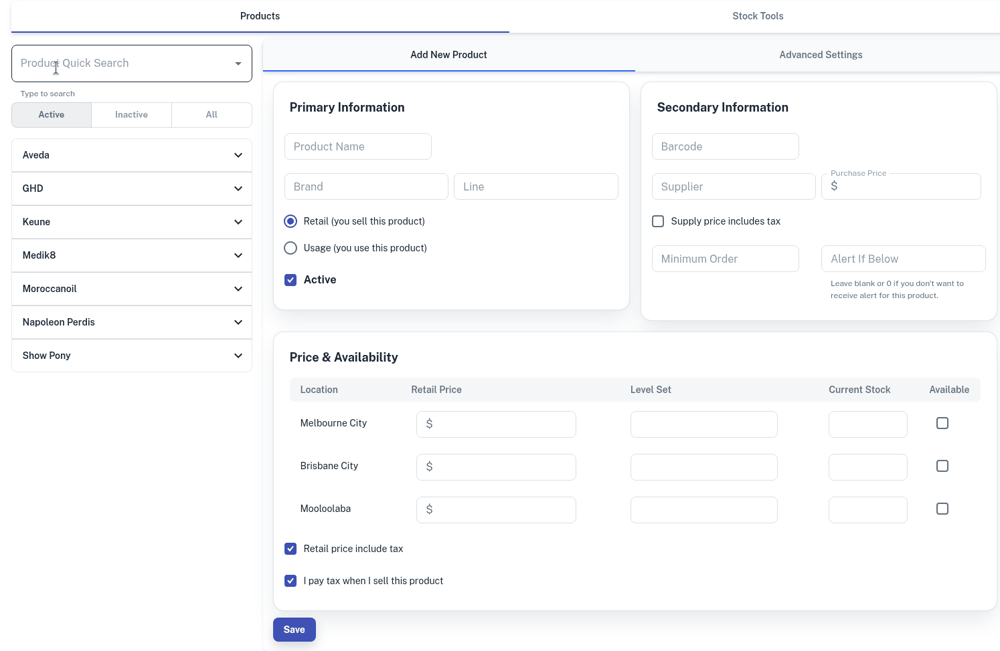This screenshot has width=1000, height=651.
Task: Click the Brisbane City Retail Price field
Action: 496,467
